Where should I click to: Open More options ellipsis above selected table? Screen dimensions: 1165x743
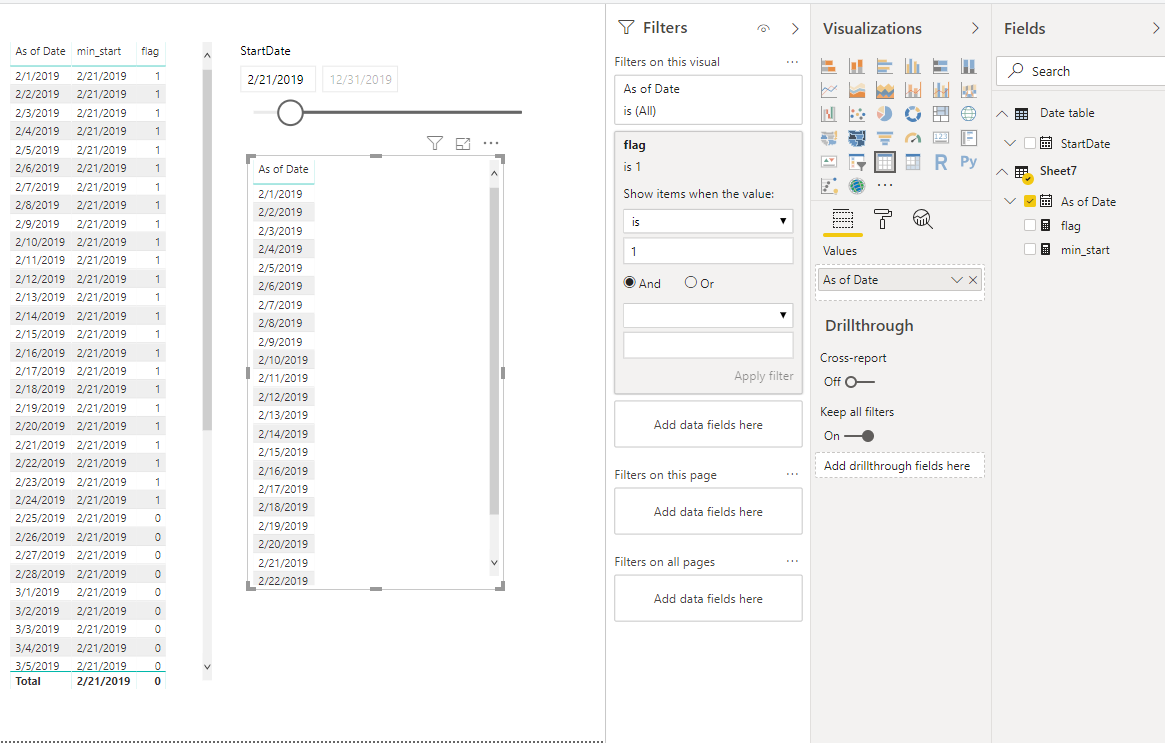point(491,143)
